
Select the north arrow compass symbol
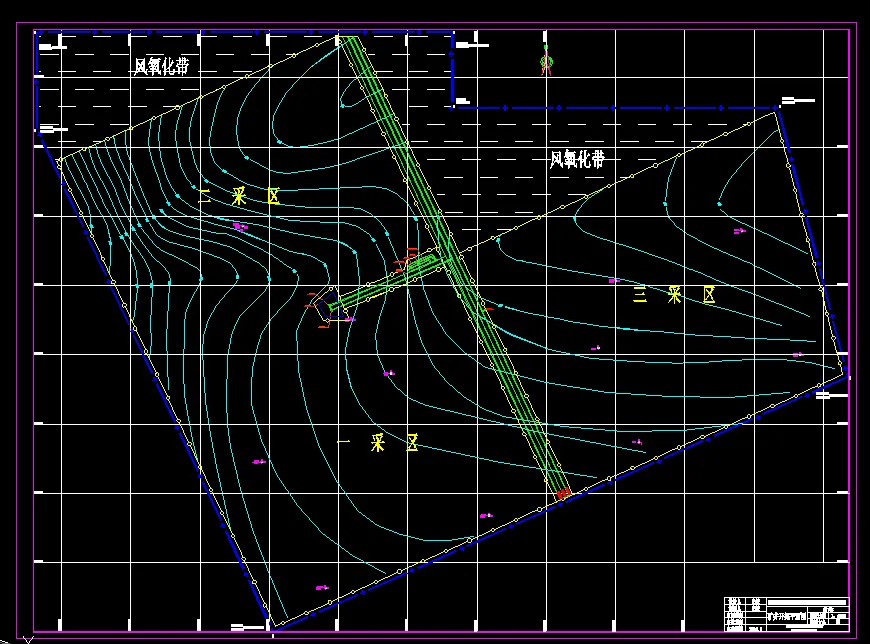547,60
